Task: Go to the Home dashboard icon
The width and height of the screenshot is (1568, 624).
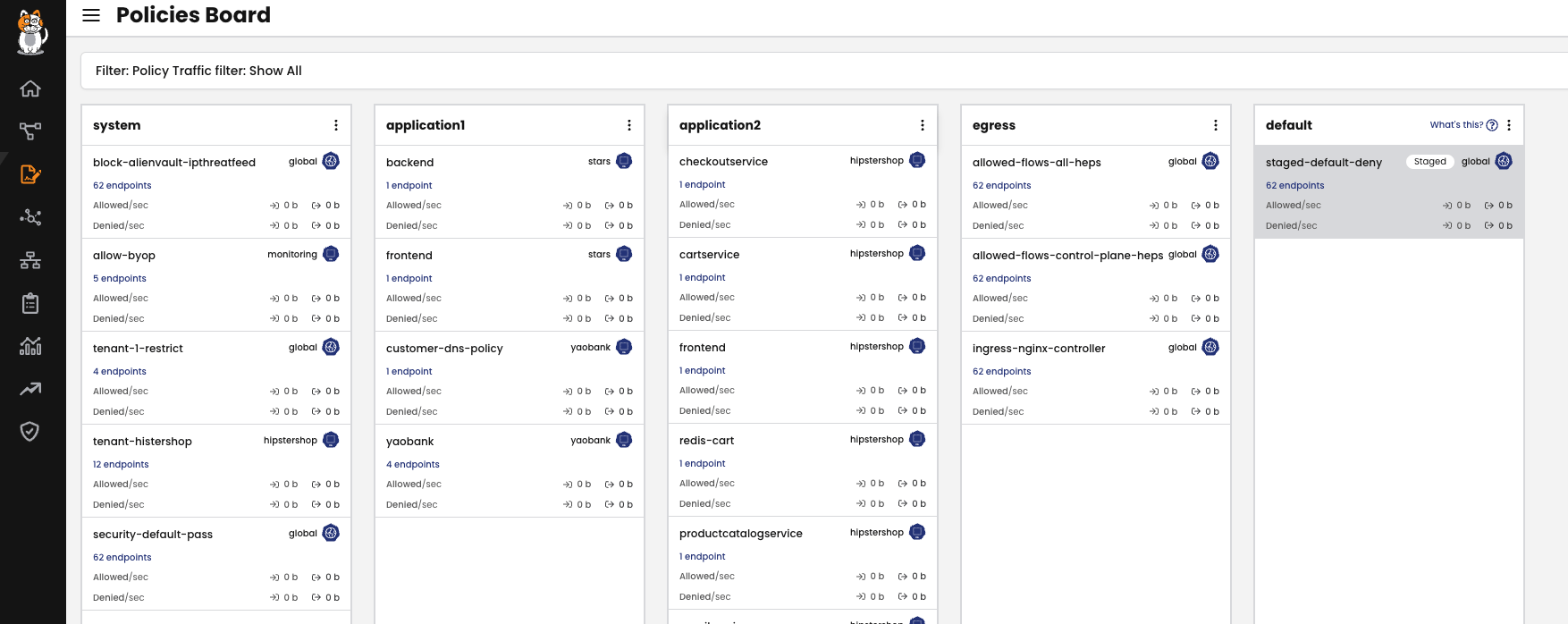Action: click(30, 89)
